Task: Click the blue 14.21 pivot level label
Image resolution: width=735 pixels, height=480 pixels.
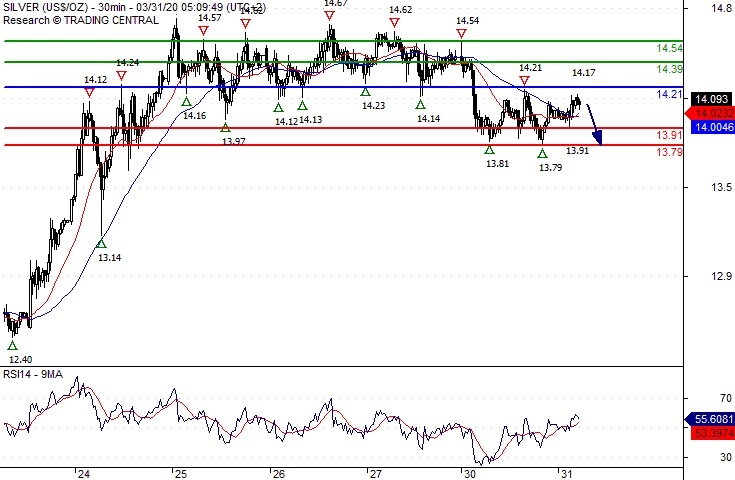Action: (x=669, y=94)
